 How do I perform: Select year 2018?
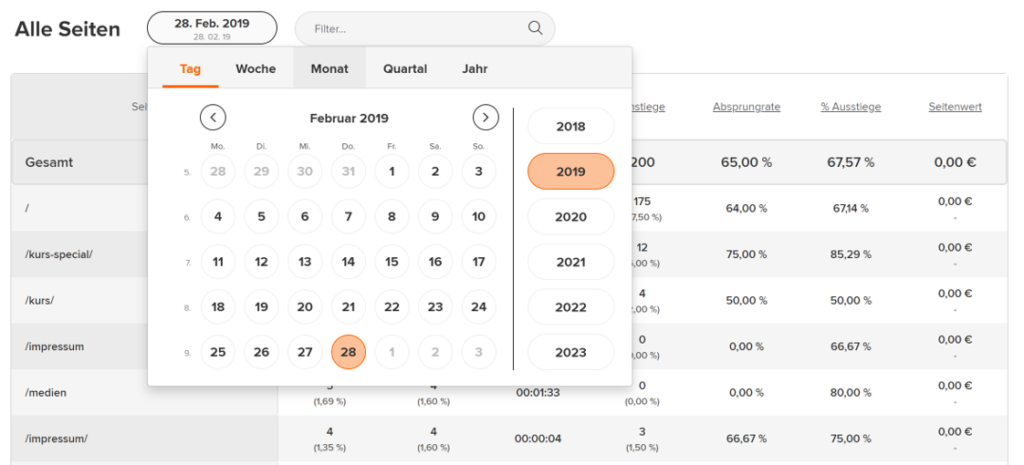pyautogui.click(x=571, y=127)
